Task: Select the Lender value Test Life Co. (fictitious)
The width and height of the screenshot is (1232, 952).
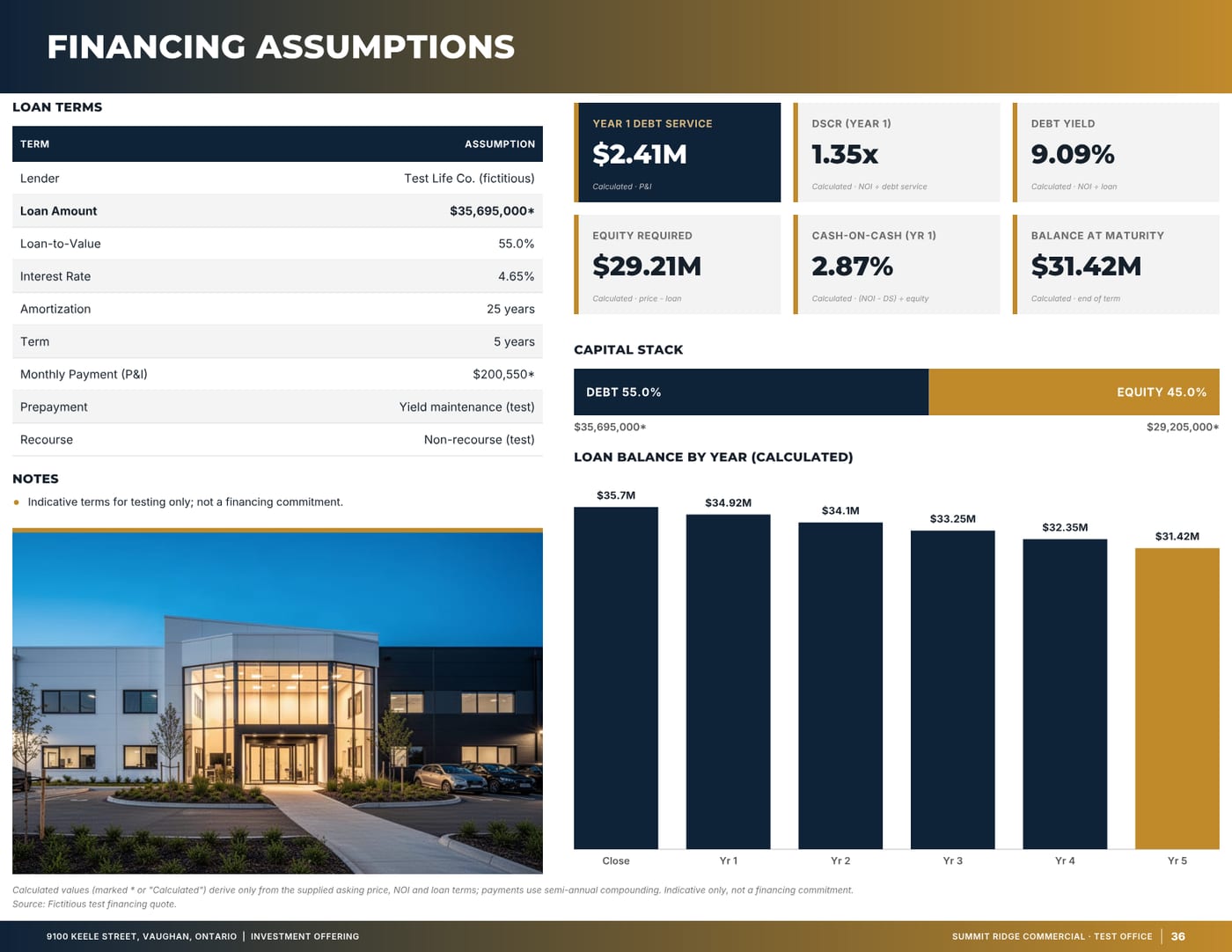Action: 469,179
